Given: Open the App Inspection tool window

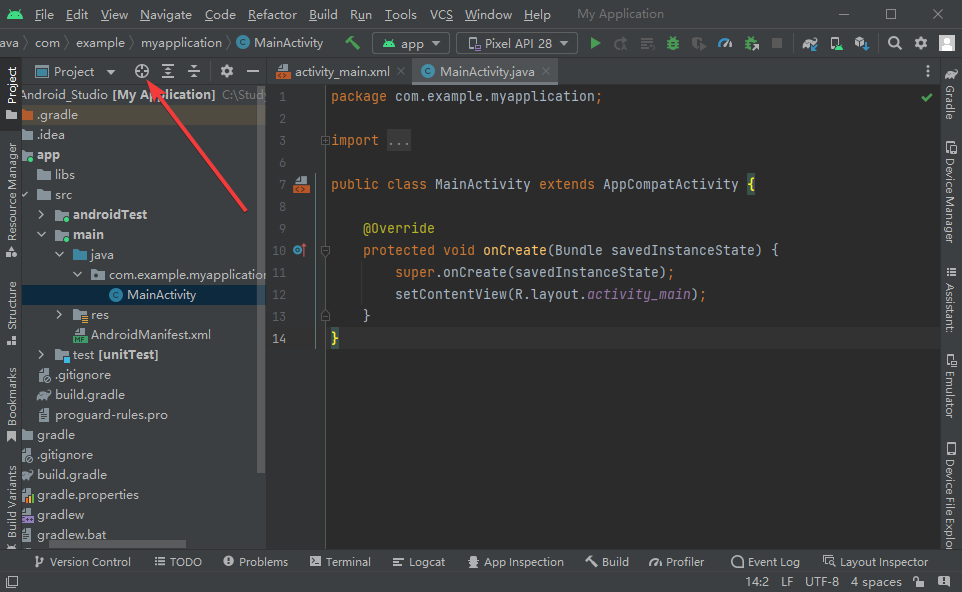Looking at the screenshot, I should [x=515, y=561].
